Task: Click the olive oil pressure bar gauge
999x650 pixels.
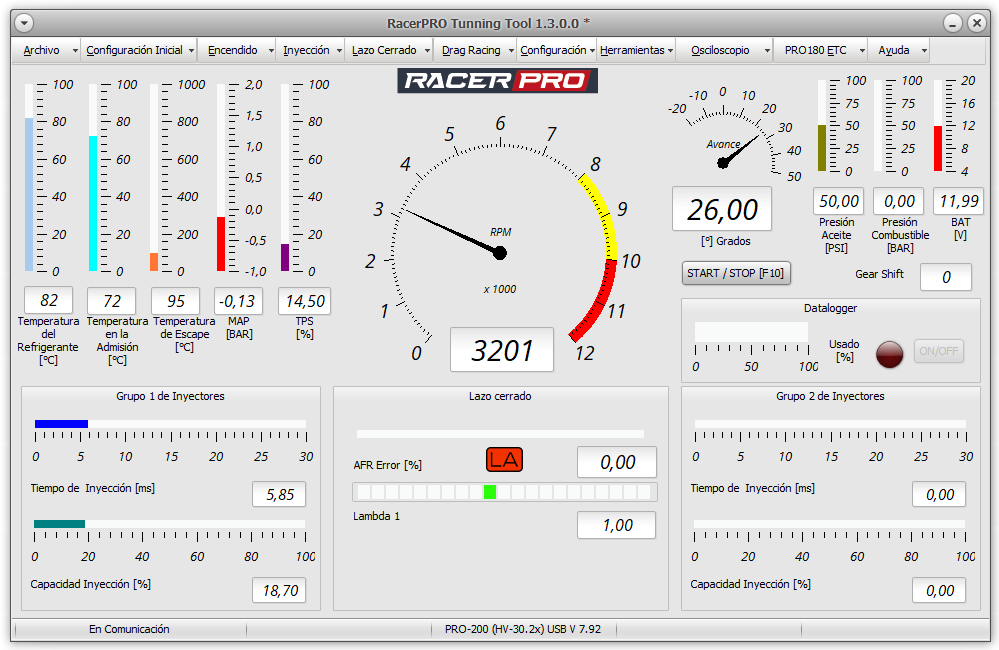Action: coord(822,126)
